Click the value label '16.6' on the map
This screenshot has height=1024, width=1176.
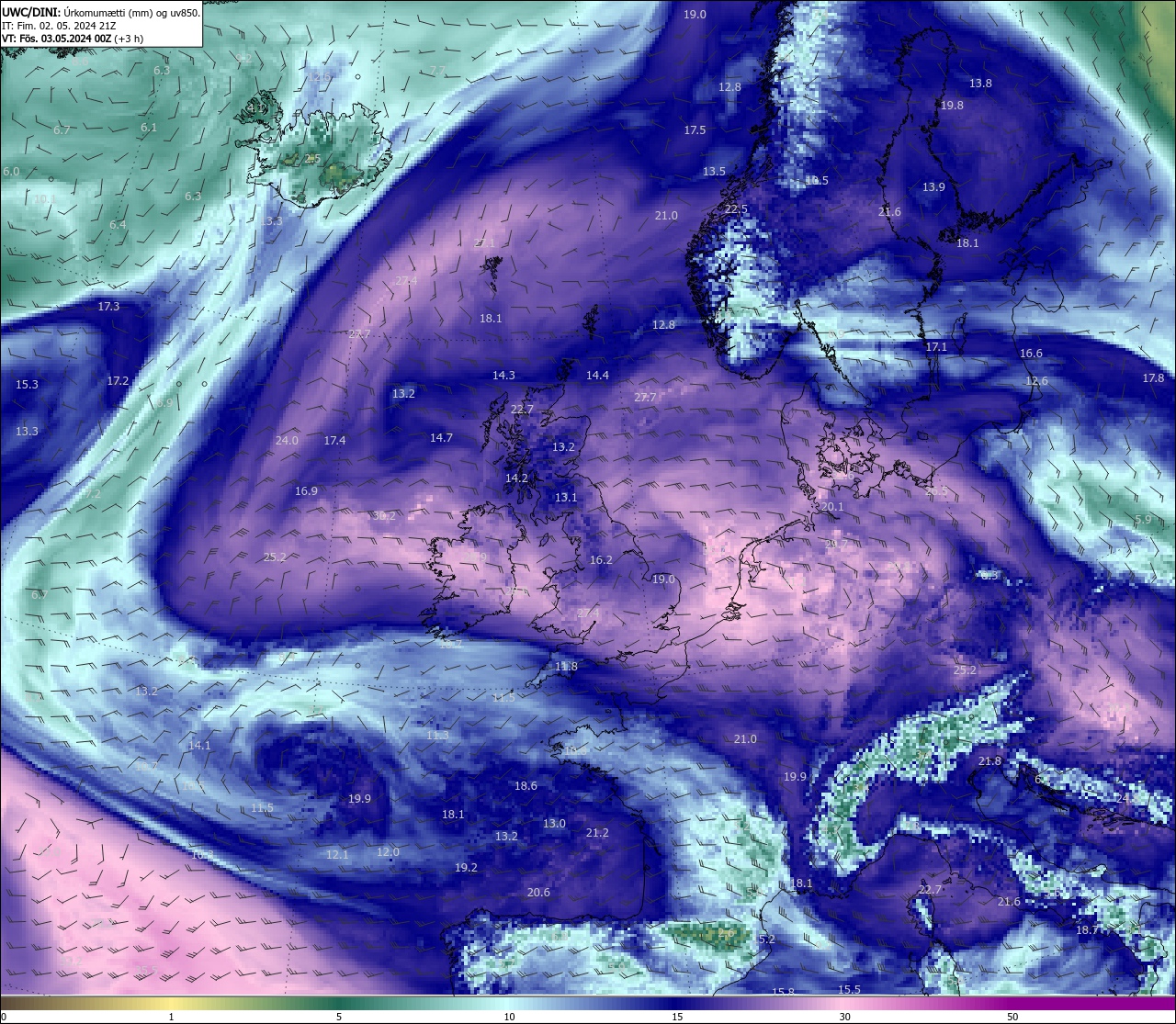coord(1031,354)
